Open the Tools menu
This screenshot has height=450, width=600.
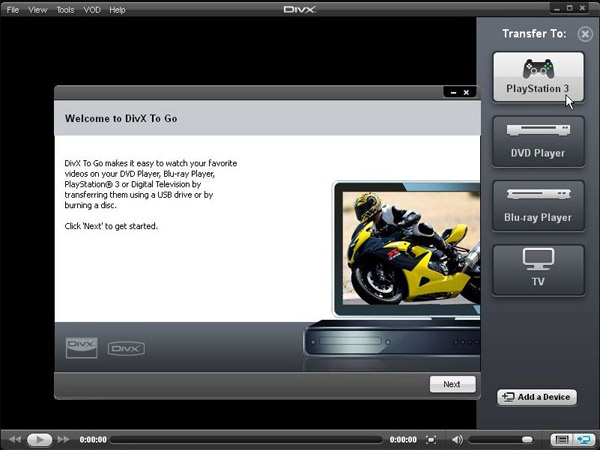click(x=65, y=10)
